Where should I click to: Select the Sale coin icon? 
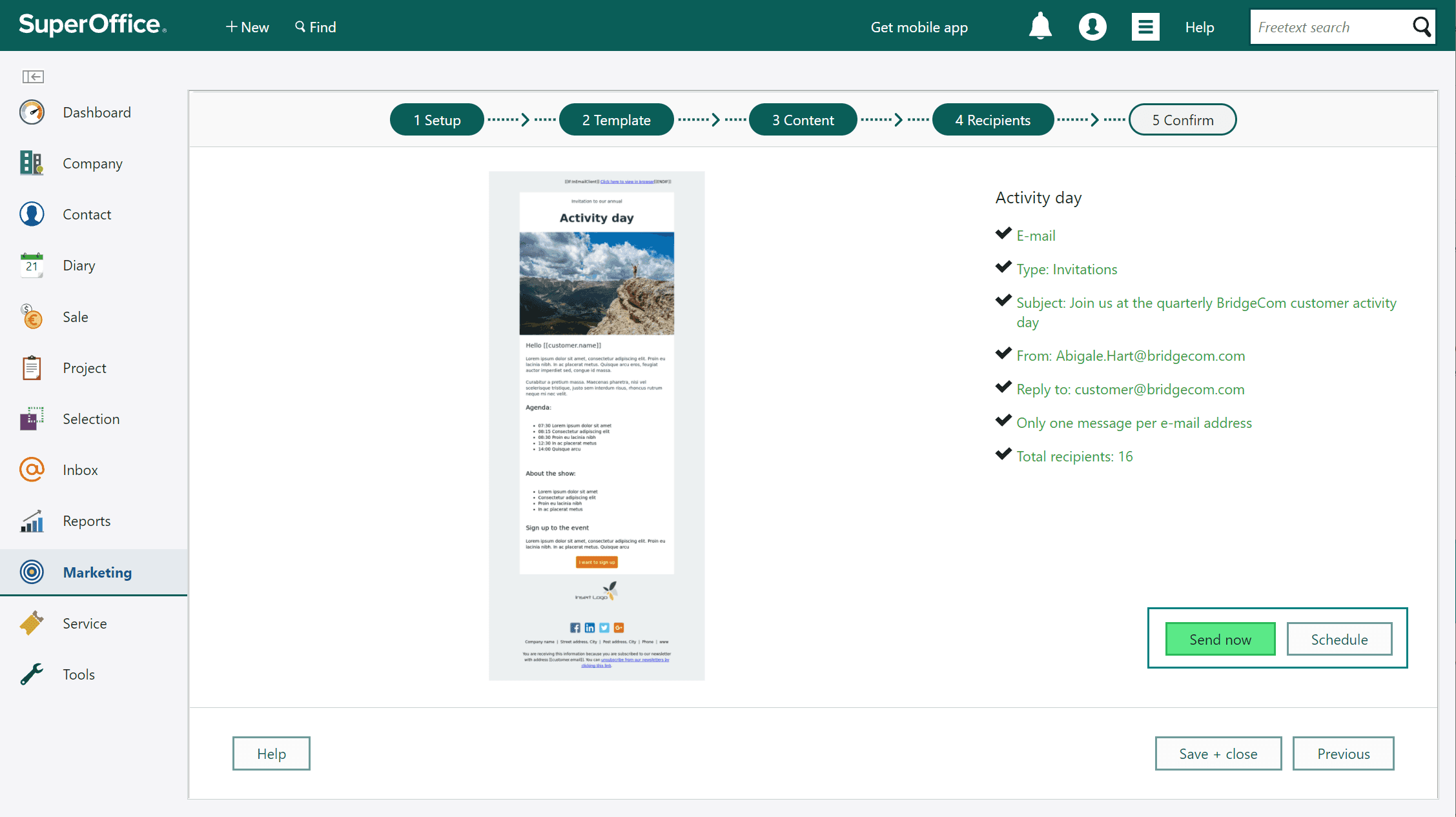click(32, 316)
